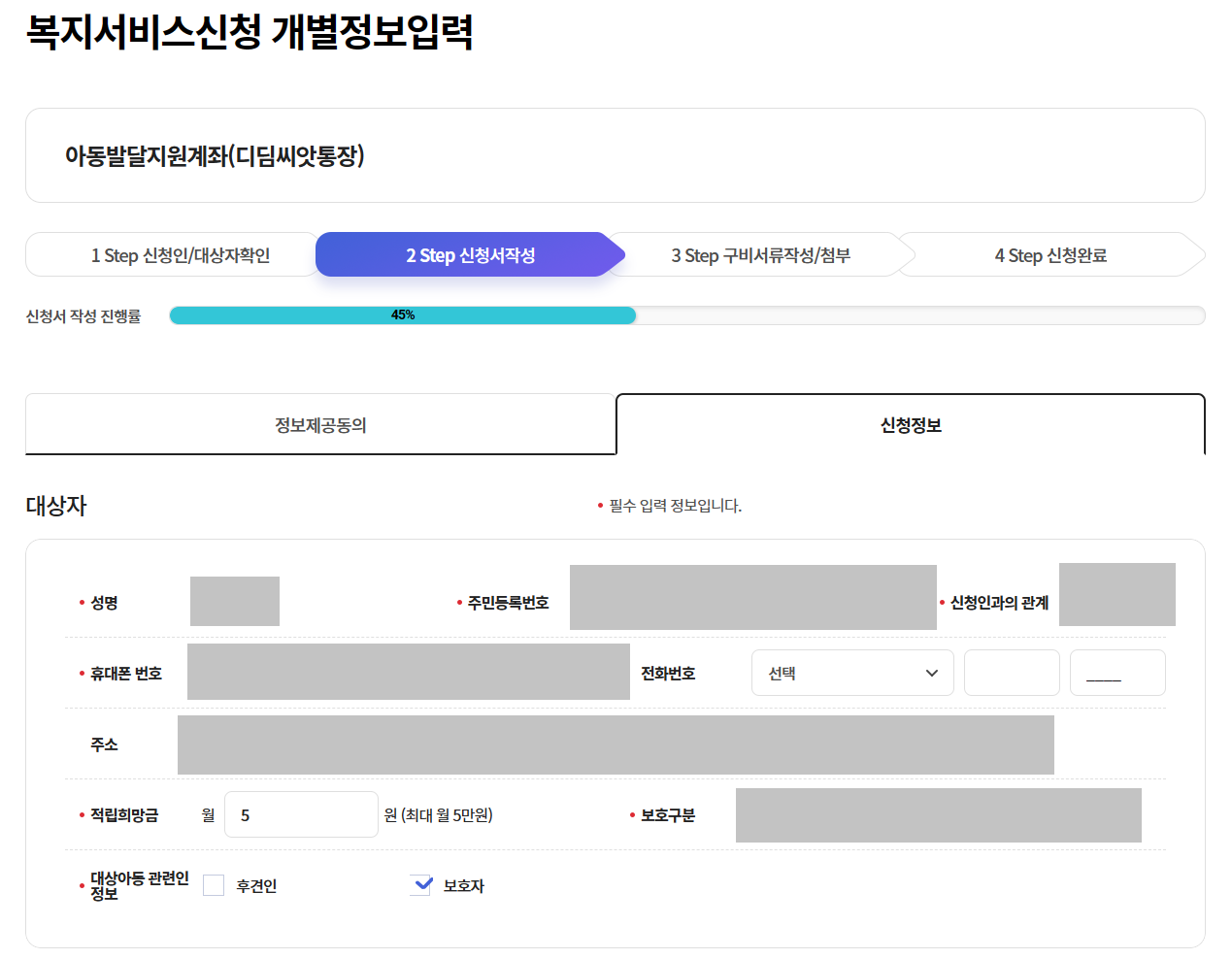Select the 휴대폰 번호 masked field
The width and height of the screenshot is (1232, 959).
407,672
